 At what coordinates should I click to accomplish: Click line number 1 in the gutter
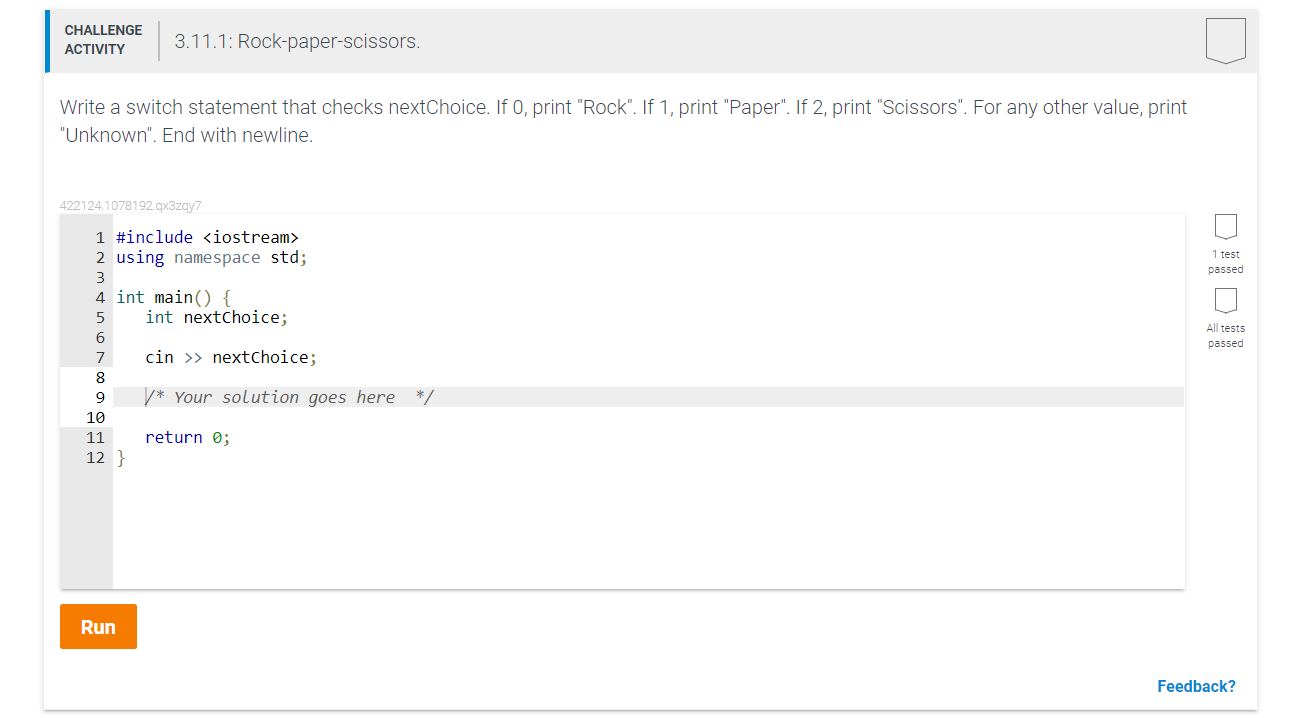pyautogui.click(x=99, y=237)
